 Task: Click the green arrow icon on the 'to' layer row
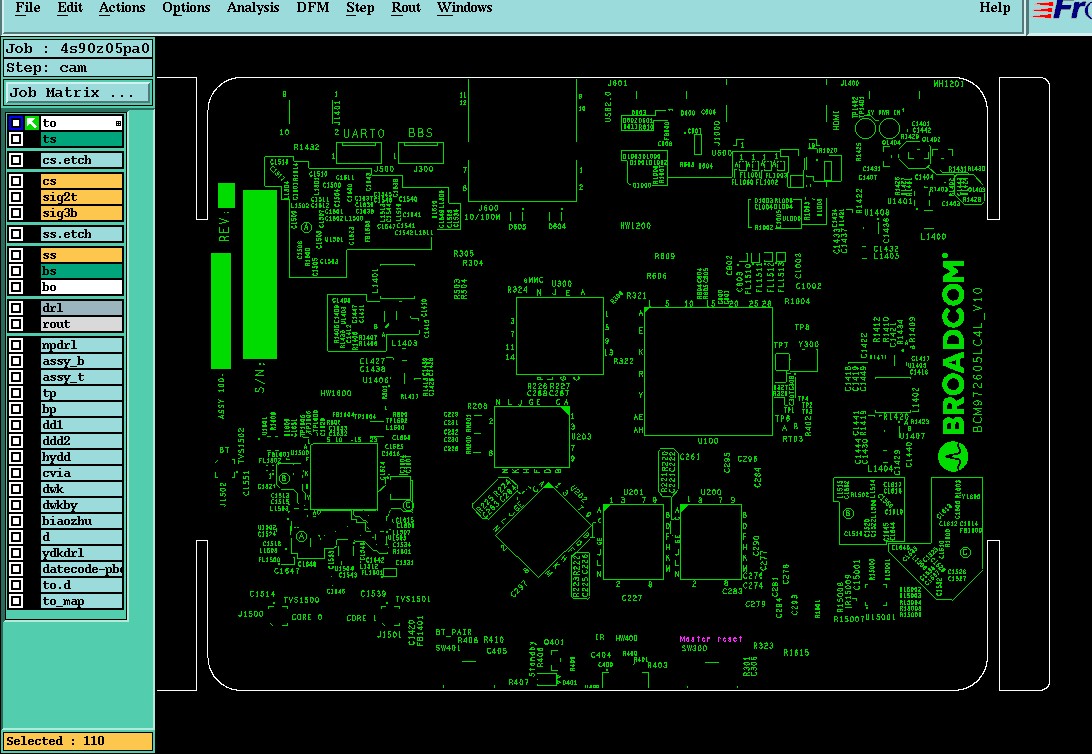click(x=32, y=123)
